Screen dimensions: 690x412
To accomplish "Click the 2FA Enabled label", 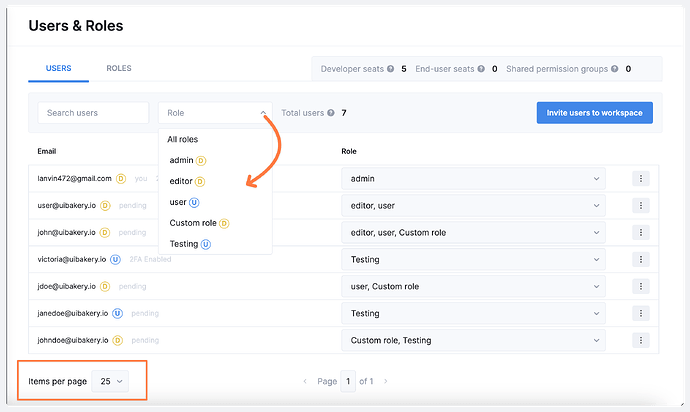I will point(150,259).
